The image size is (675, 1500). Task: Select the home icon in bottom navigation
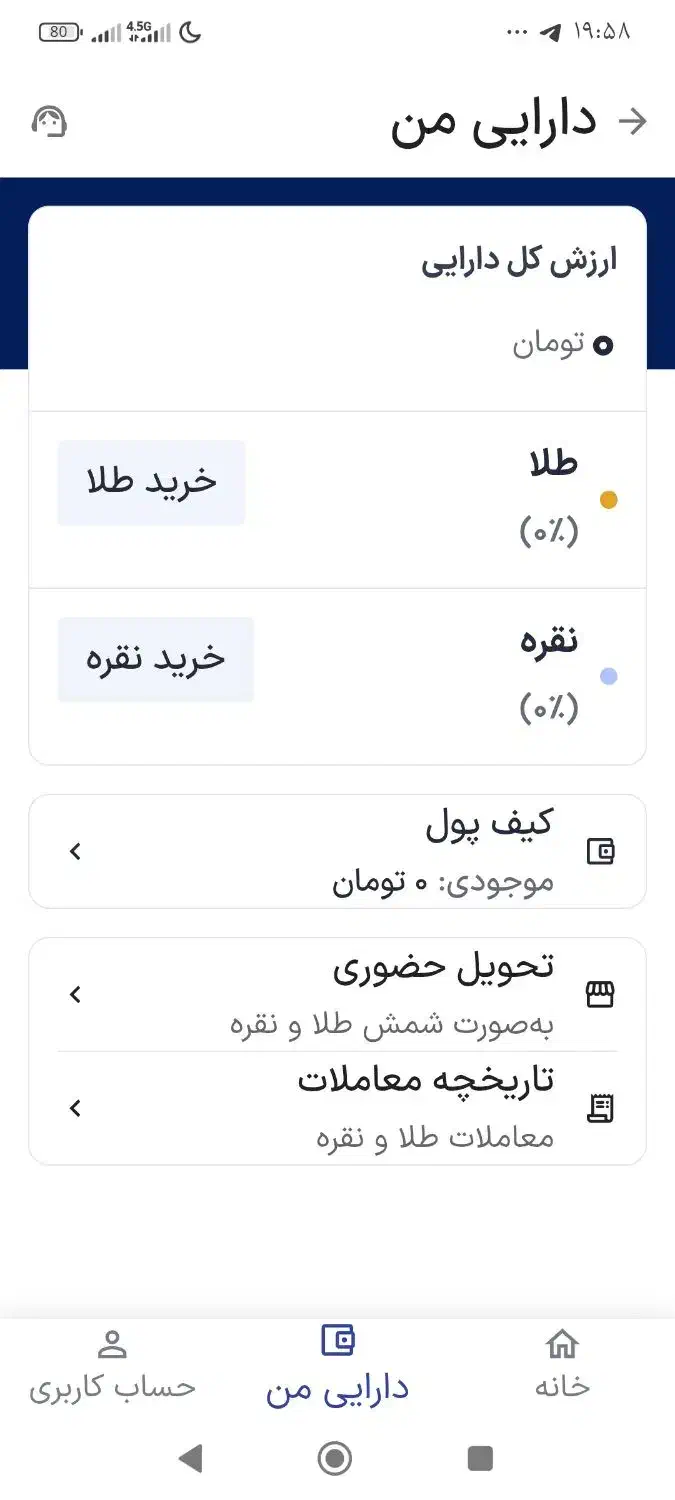pyautogui.click(x=560, y=1345)
